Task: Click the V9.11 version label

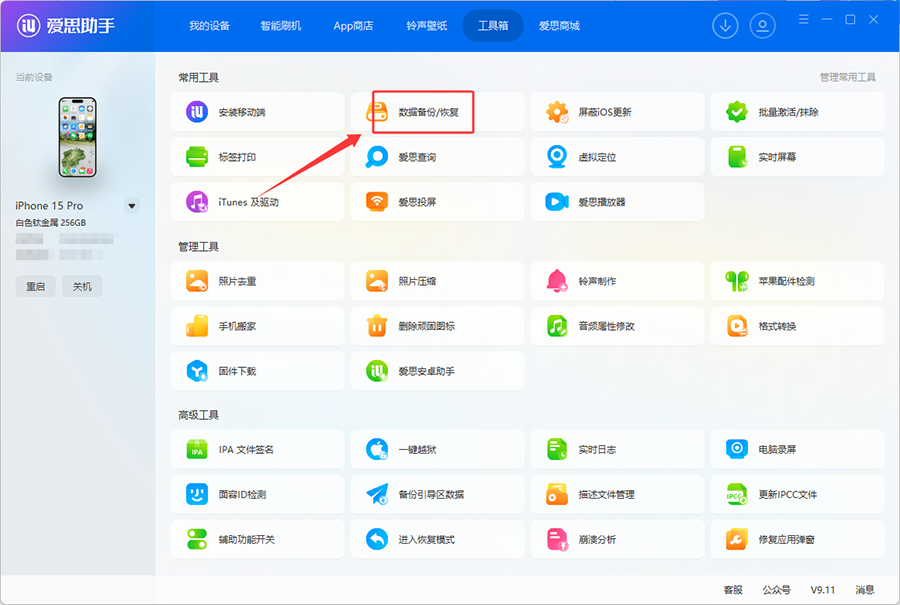Action: click(823, 590)
